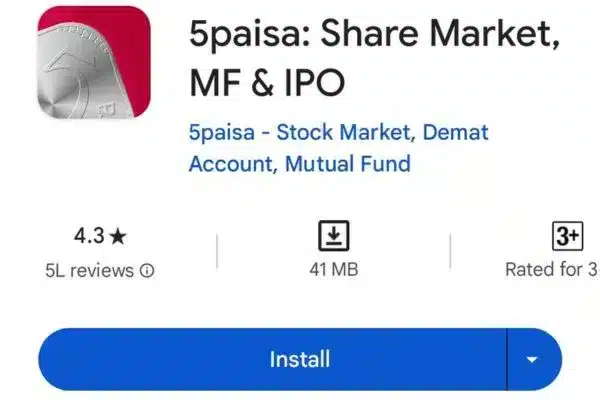Click the download size icon
This screenshot has width=600, height=400.
click(x=333, y=236)
